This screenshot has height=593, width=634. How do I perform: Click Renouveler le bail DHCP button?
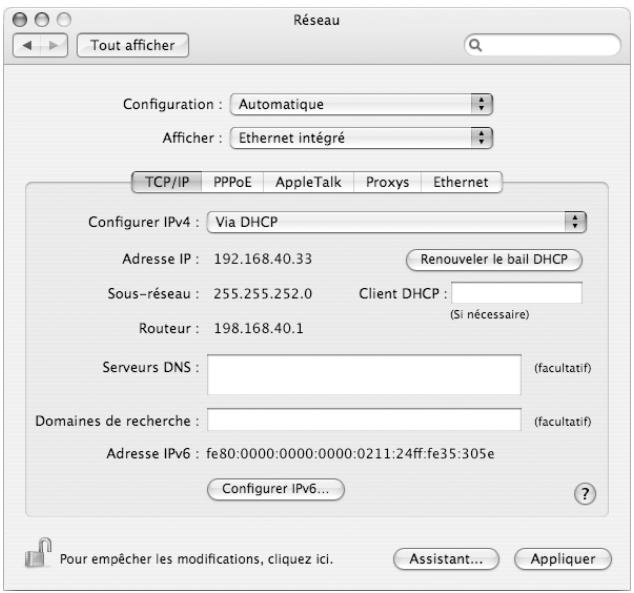pyautogui.click(x=494, y=260)
